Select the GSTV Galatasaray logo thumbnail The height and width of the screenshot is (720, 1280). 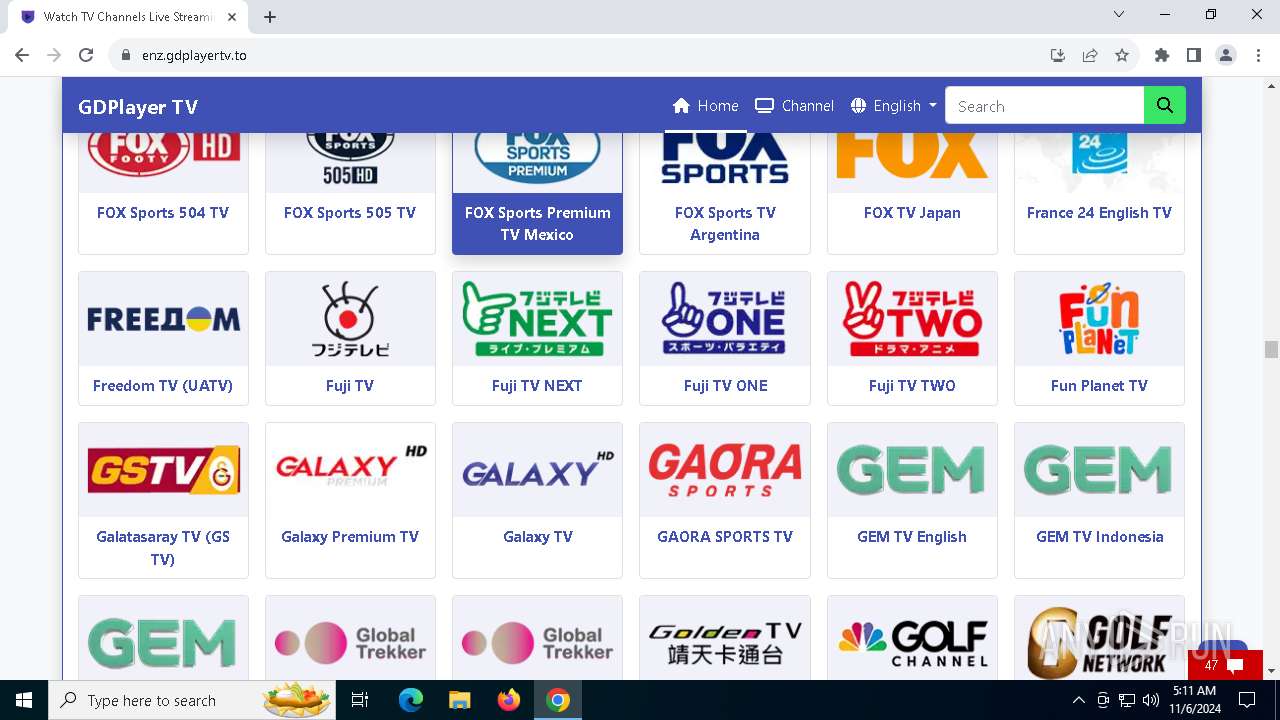163,470
